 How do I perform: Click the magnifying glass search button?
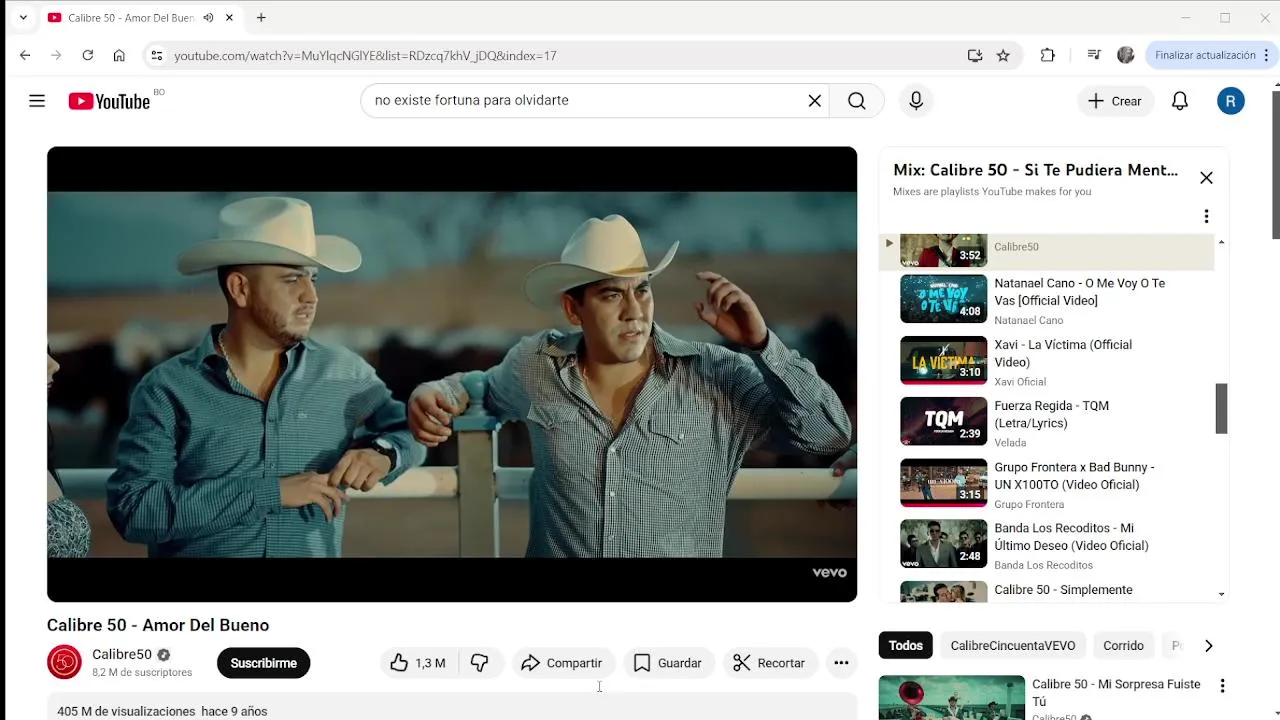pyautogui.click(x=857, y=101)
